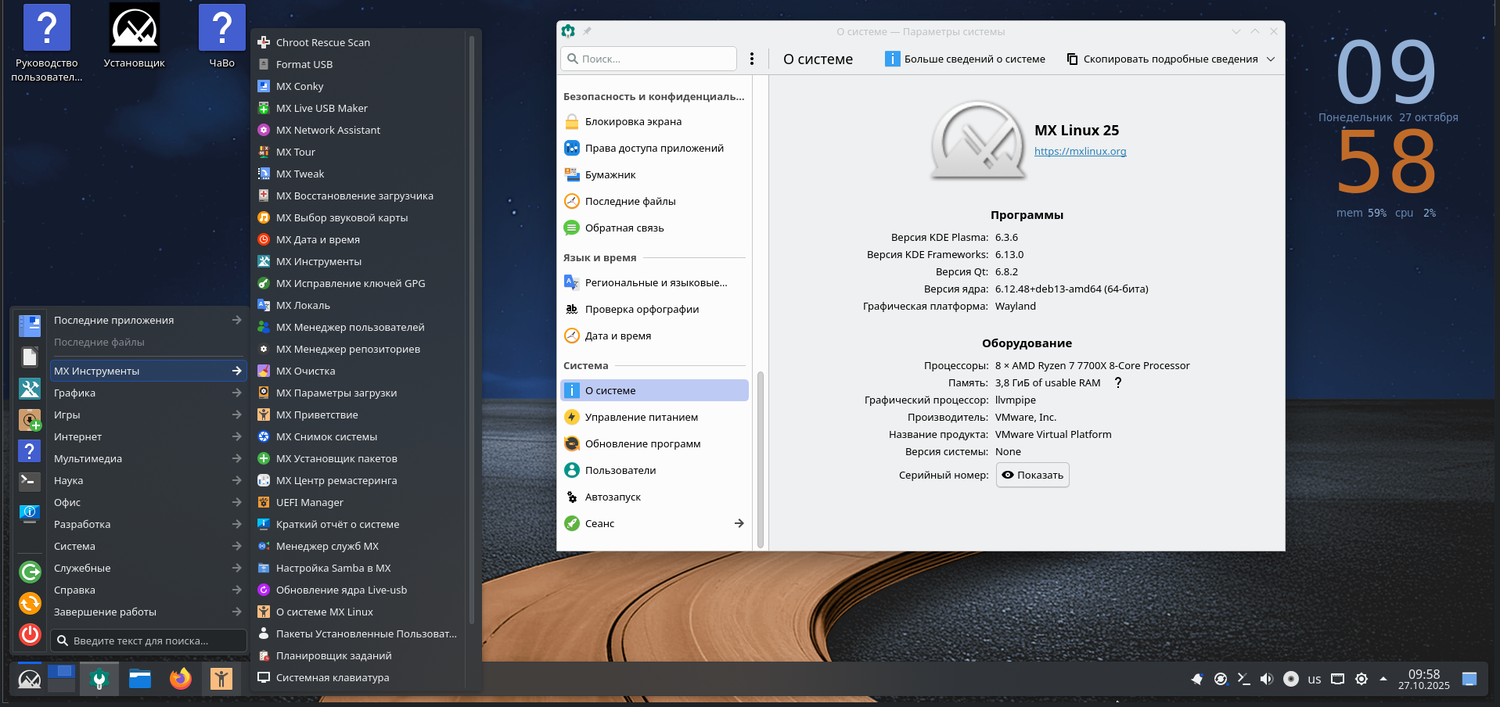Screen dimensions: 1500x707
Task: Start MX Live USB Maker
Action: click(359, 108)
